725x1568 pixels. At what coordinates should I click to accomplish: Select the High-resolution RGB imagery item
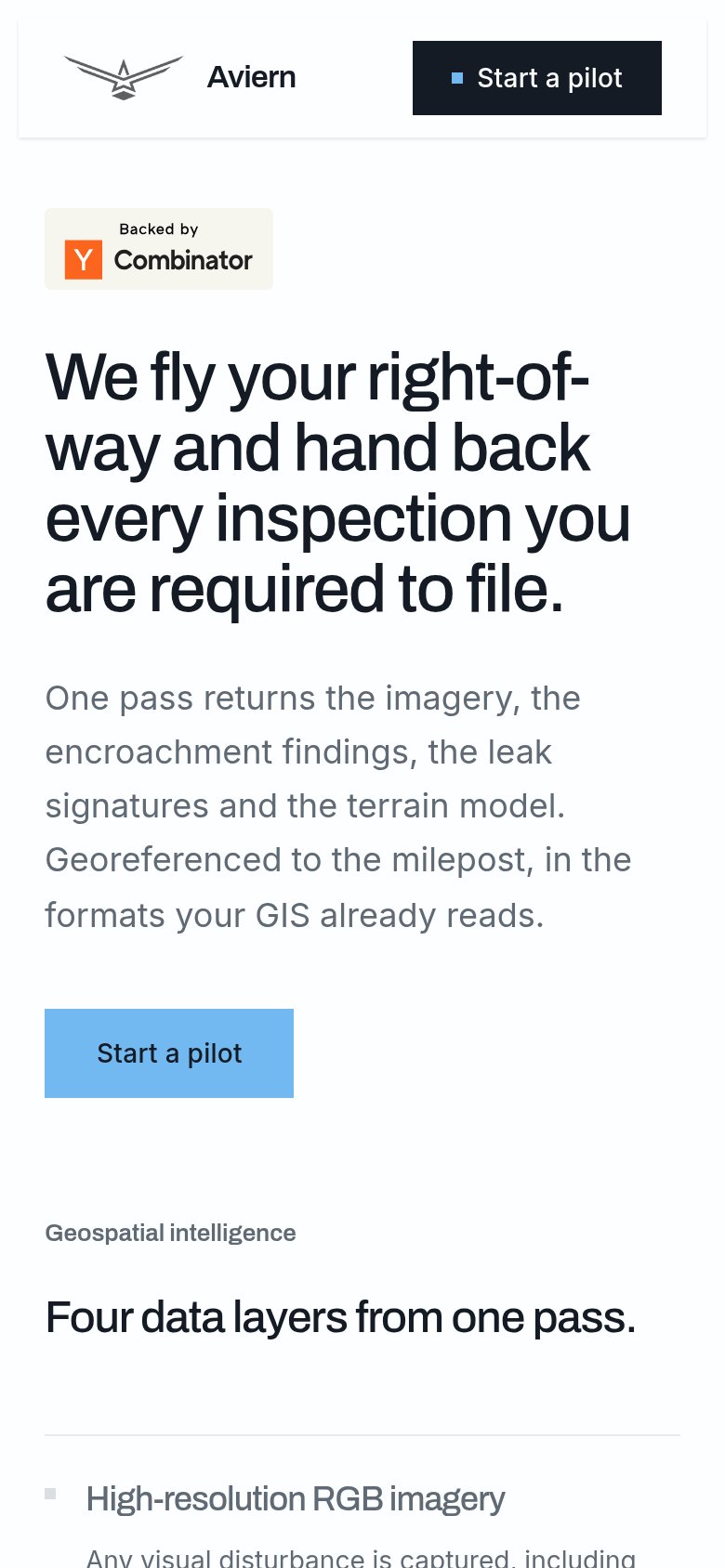pos(296,1498)
